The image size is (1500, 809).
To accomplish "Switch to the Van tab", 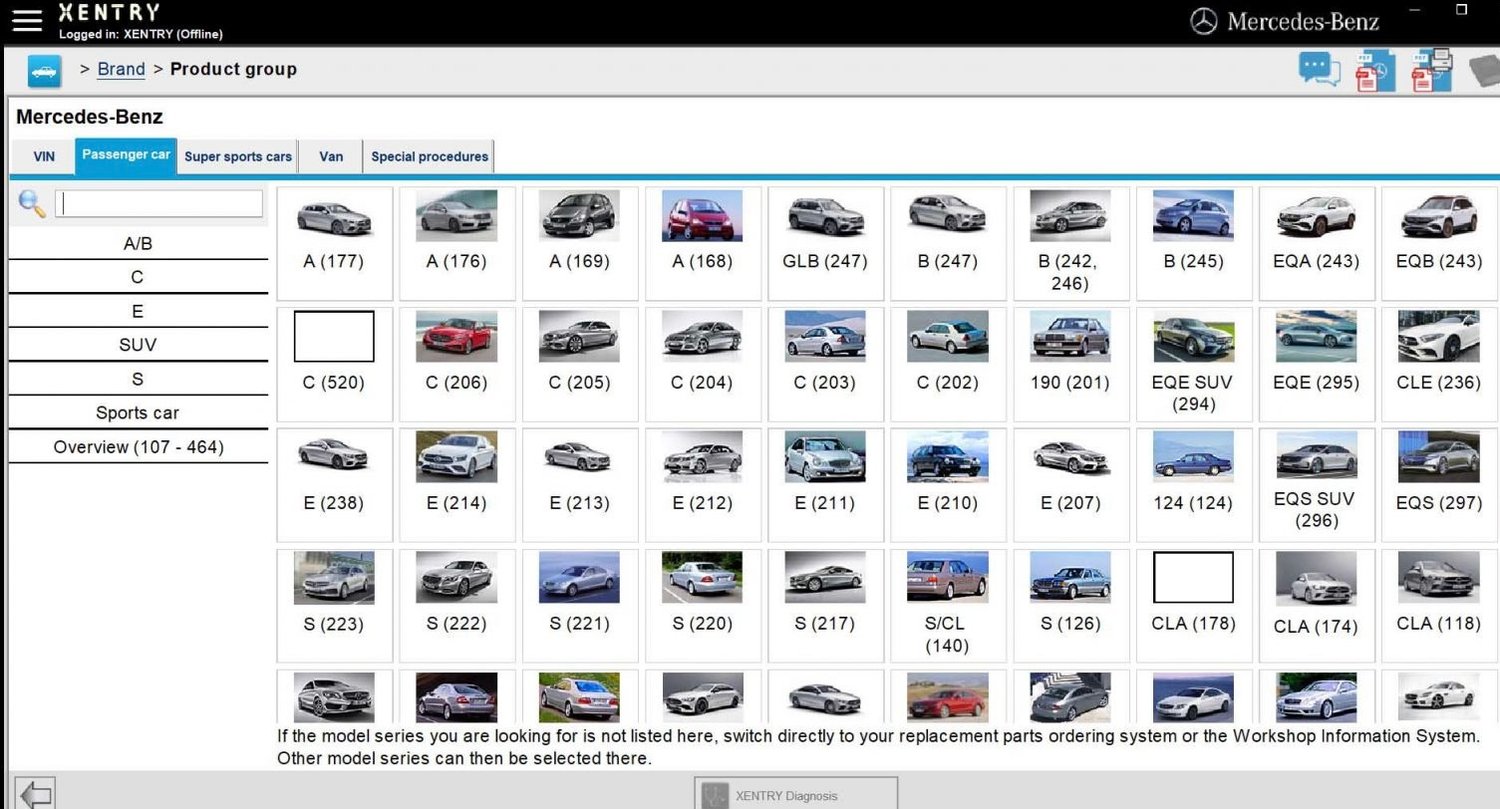I will coord(331,157).
